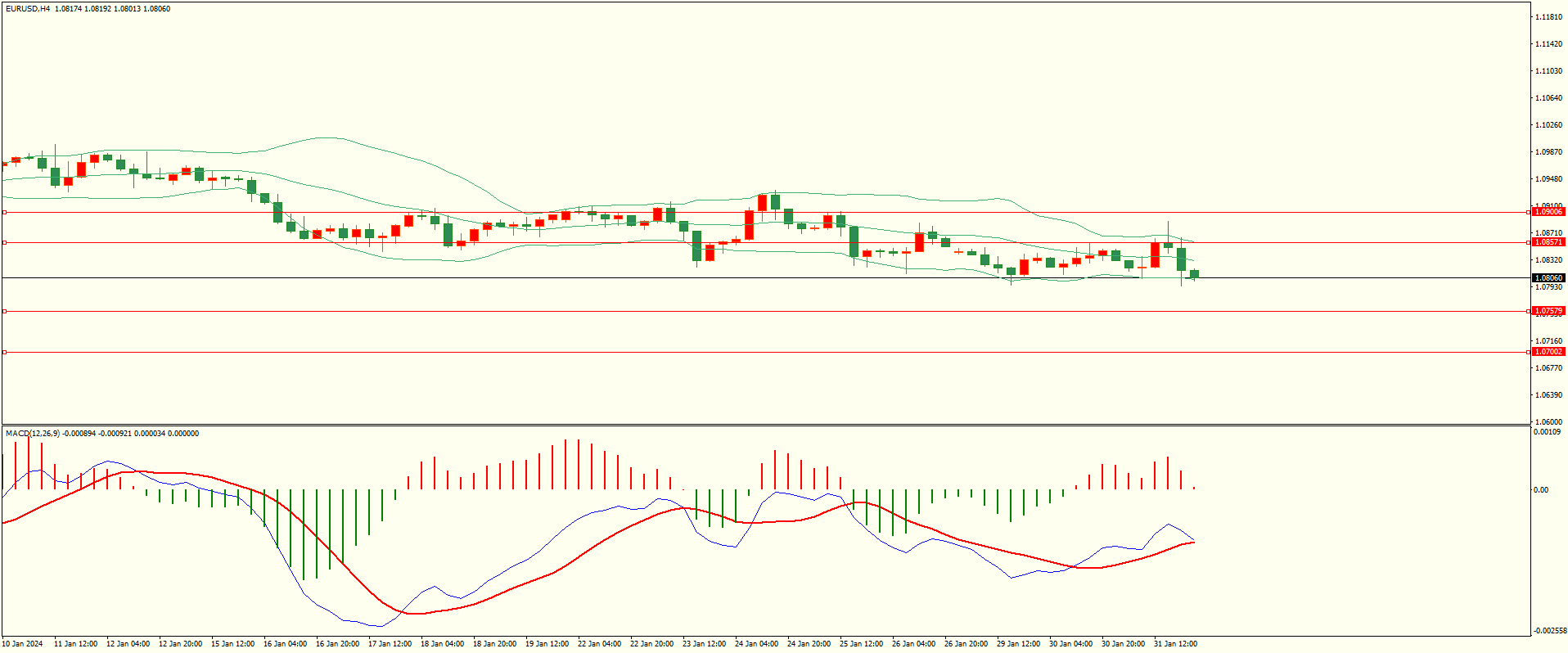This screenshot has height=653, width=1568.
Task: Click the MACD scale value 0.00109
Action: point(1547,432)
